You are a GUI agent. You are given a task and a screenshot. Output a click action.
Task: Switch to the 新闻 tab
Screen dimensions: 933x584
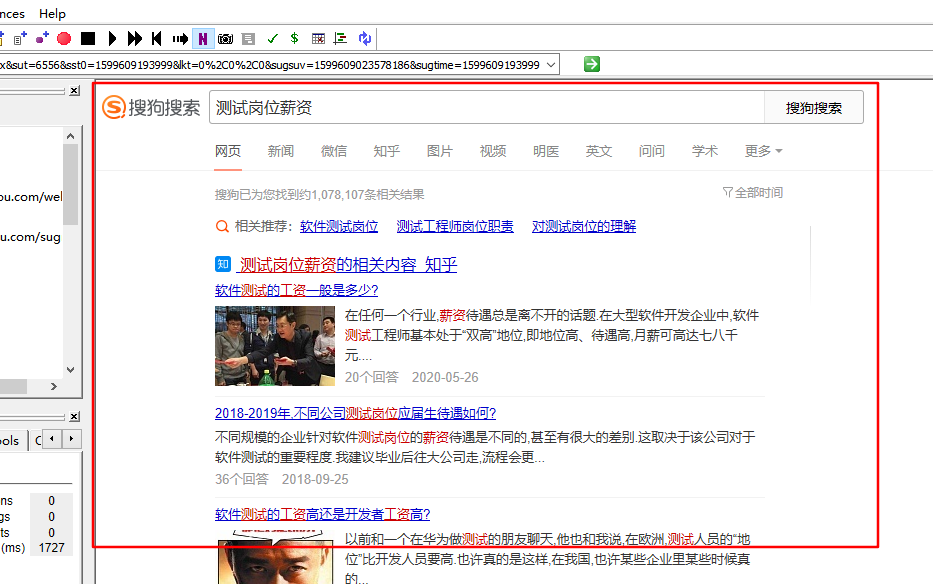279,151
